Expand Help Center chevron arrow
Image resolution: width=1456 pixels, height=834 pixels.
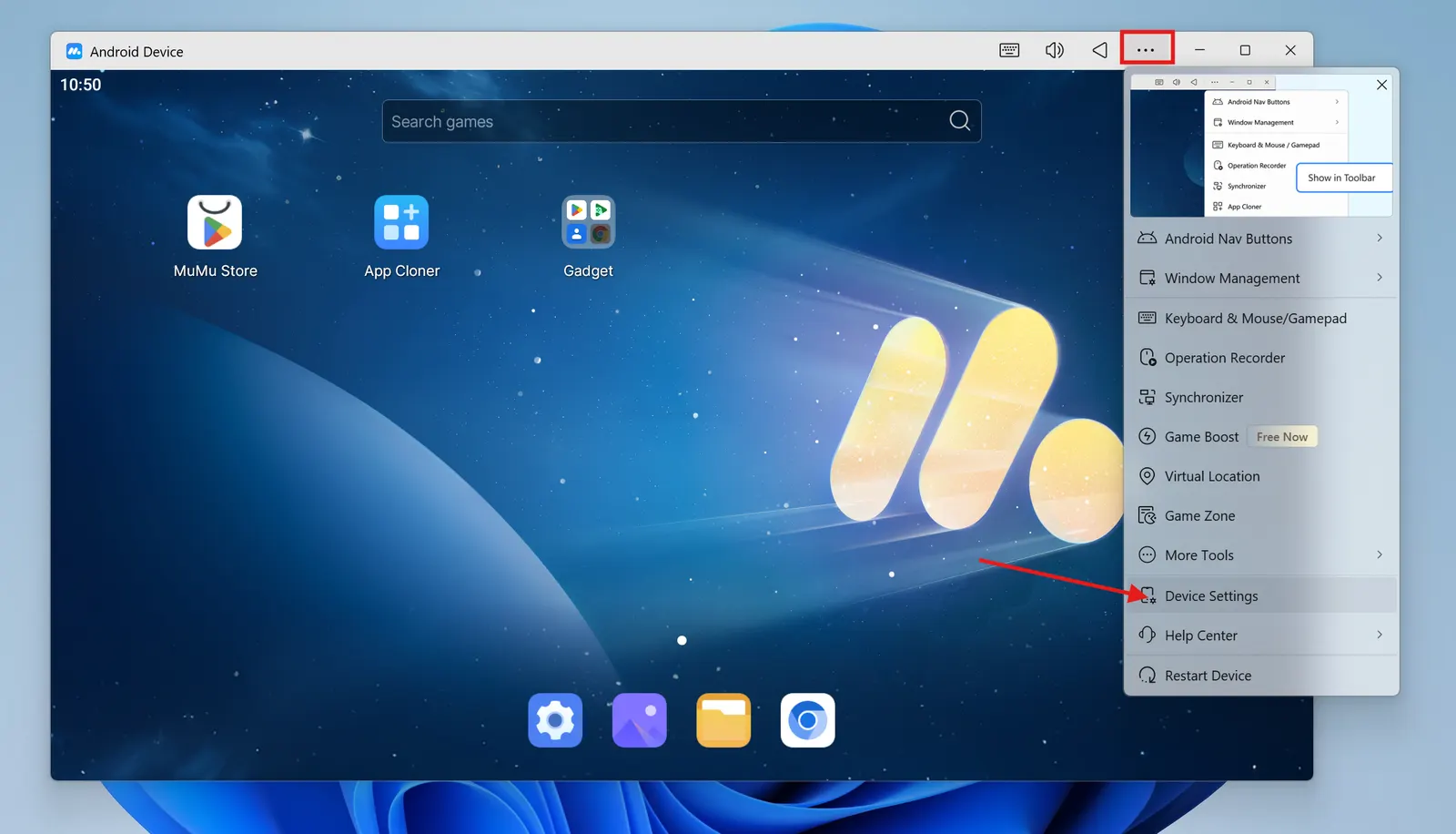1380,635
